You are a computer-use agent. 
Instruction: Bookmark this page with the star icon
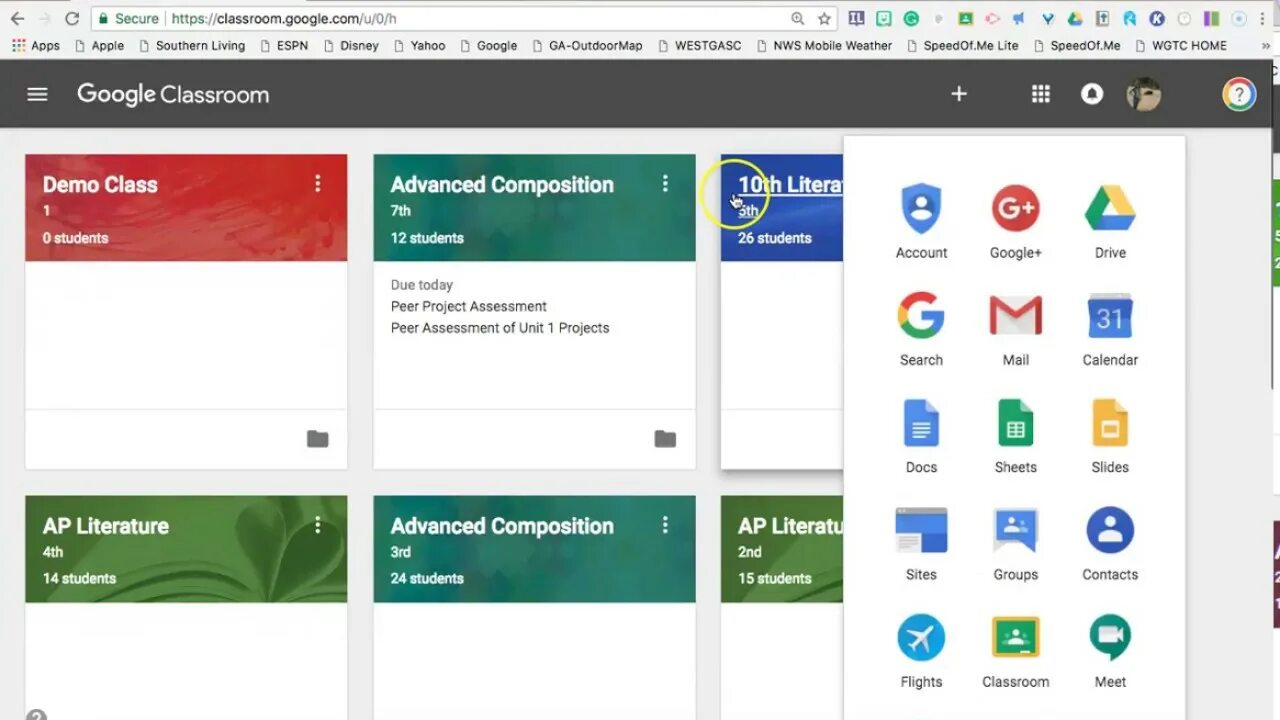click(824, 18)
